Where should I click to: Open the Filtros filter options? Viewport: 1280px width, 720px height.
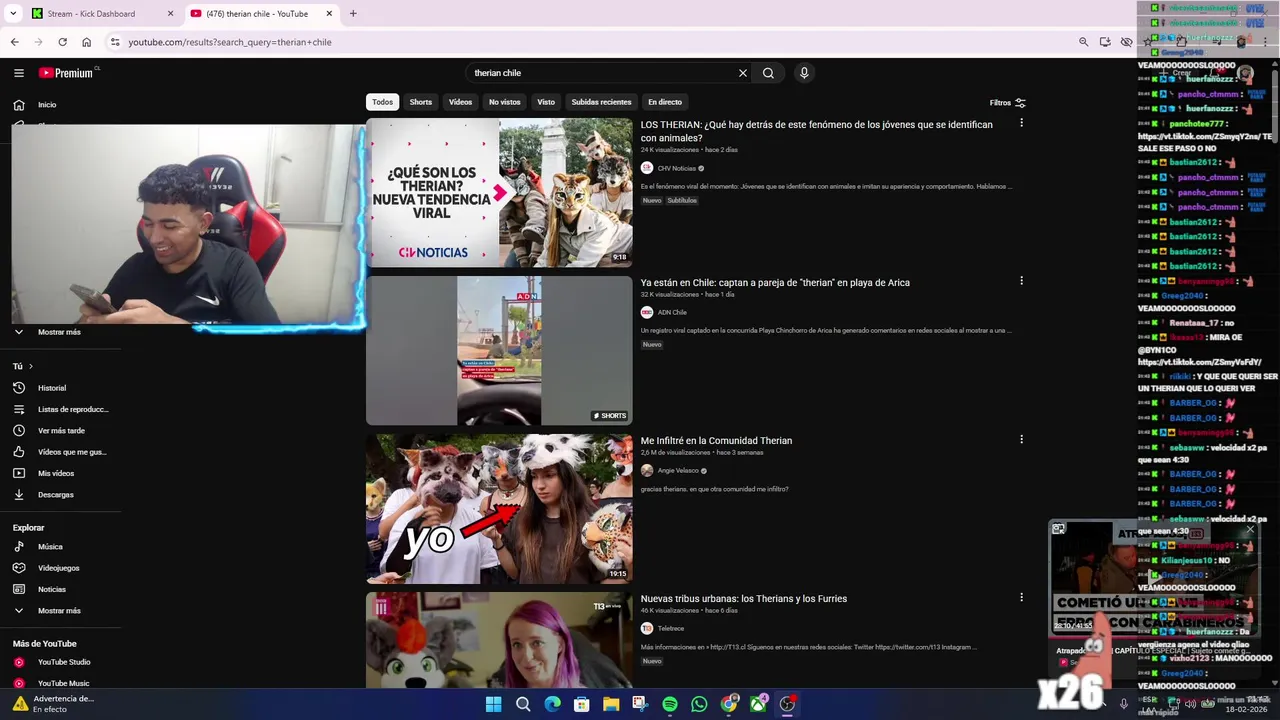pos(1008,103)
